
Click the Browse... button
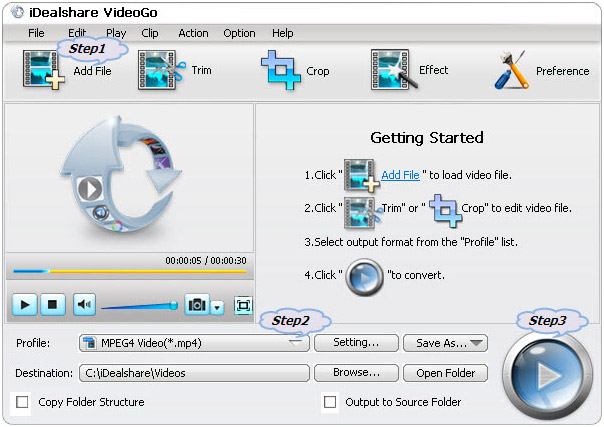[356, 373]
